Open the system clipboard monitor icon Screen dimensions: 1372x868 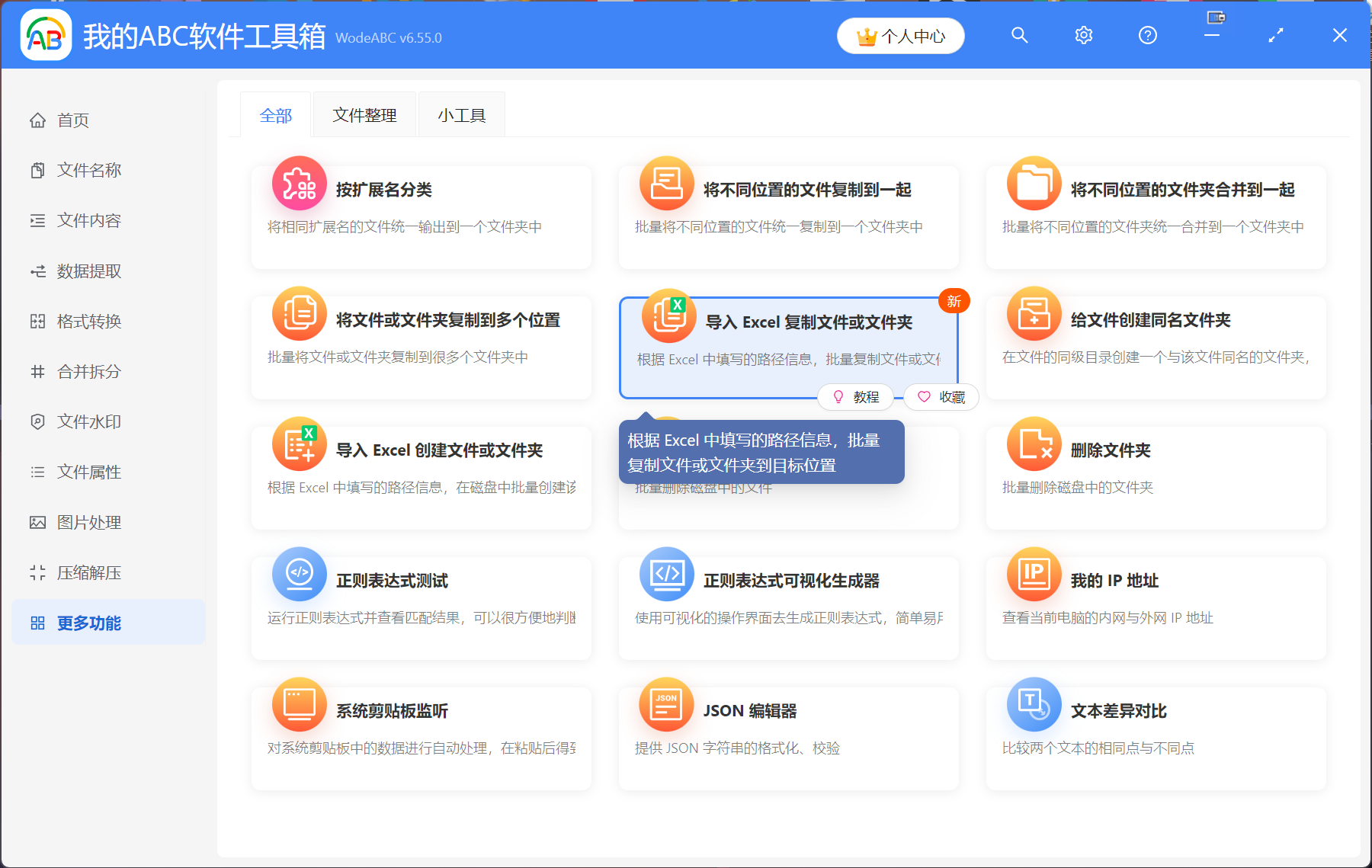tap(300, 704)
